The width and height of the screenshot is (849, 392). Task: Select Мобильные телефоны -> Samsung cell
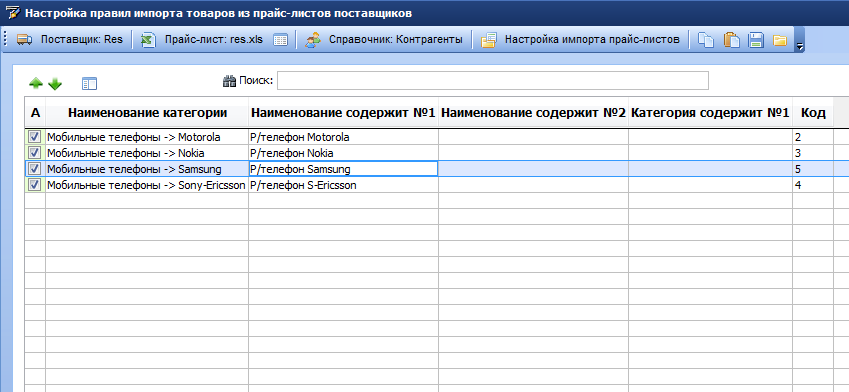point(147,169)
